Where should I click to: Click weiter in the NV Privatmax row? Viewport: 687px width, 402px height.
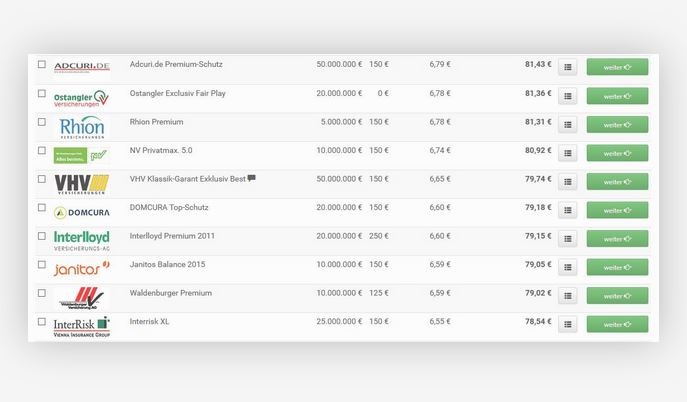pos(617,153)
